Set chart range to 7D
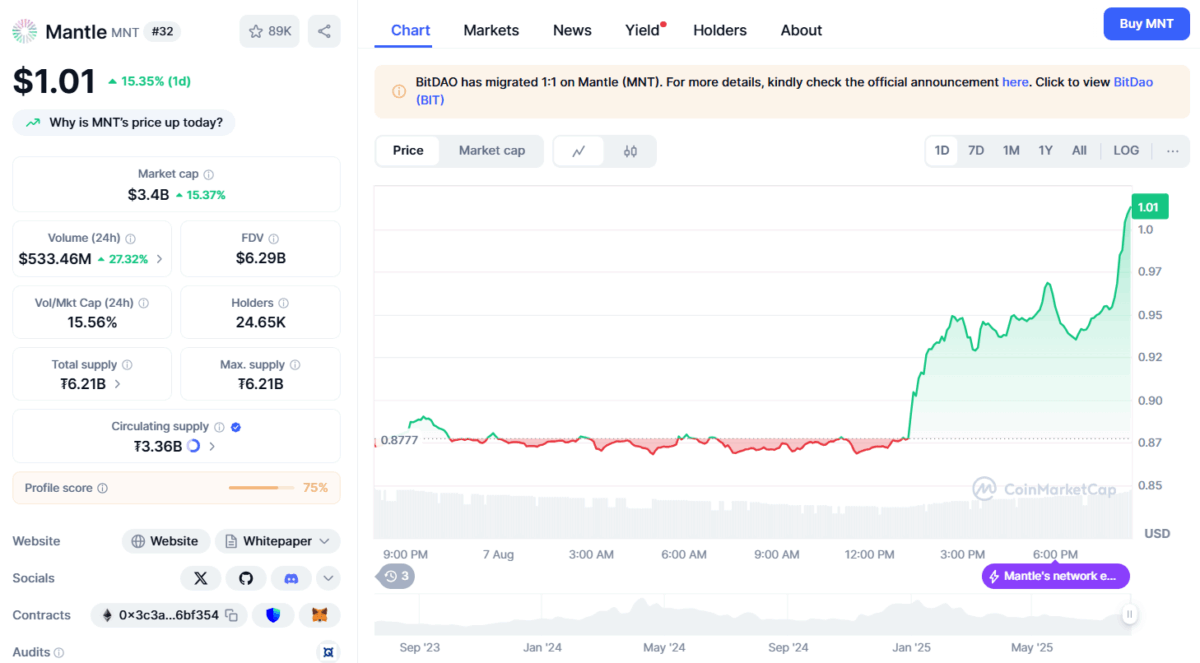Image resolution: width=1200 pixels, height=663 pixels. (x=976, y=151)
